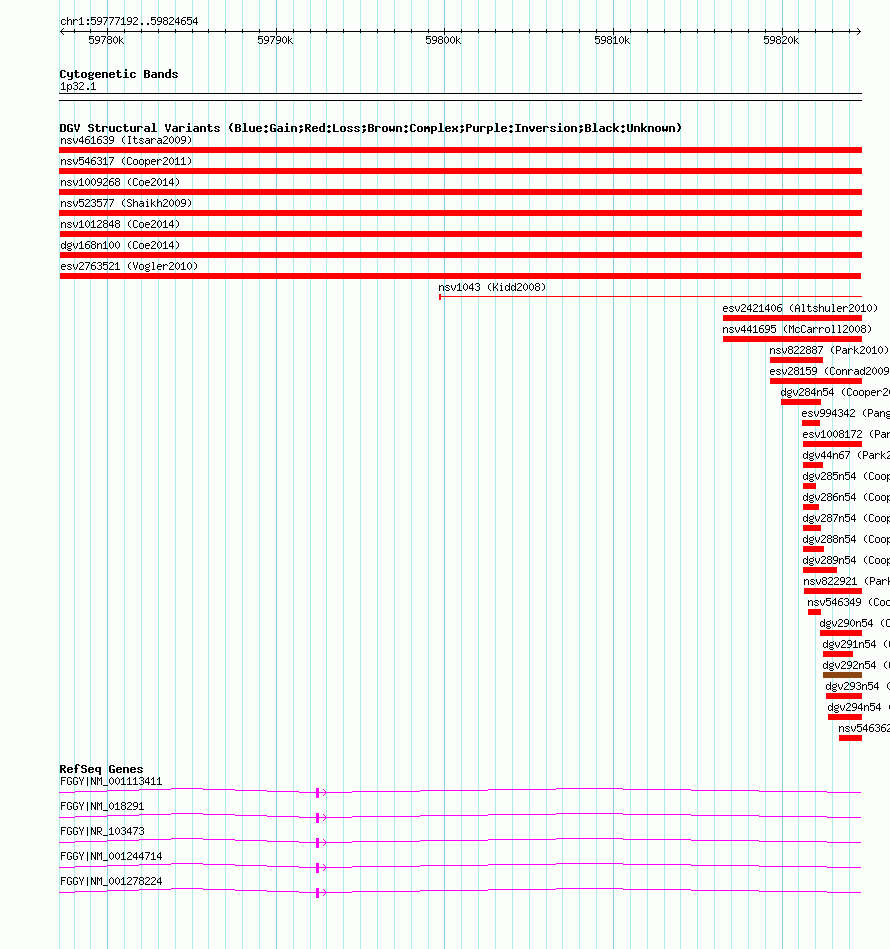Click the nsv546362 variant label
890x949 pixels.
click(x=863, y=728)
